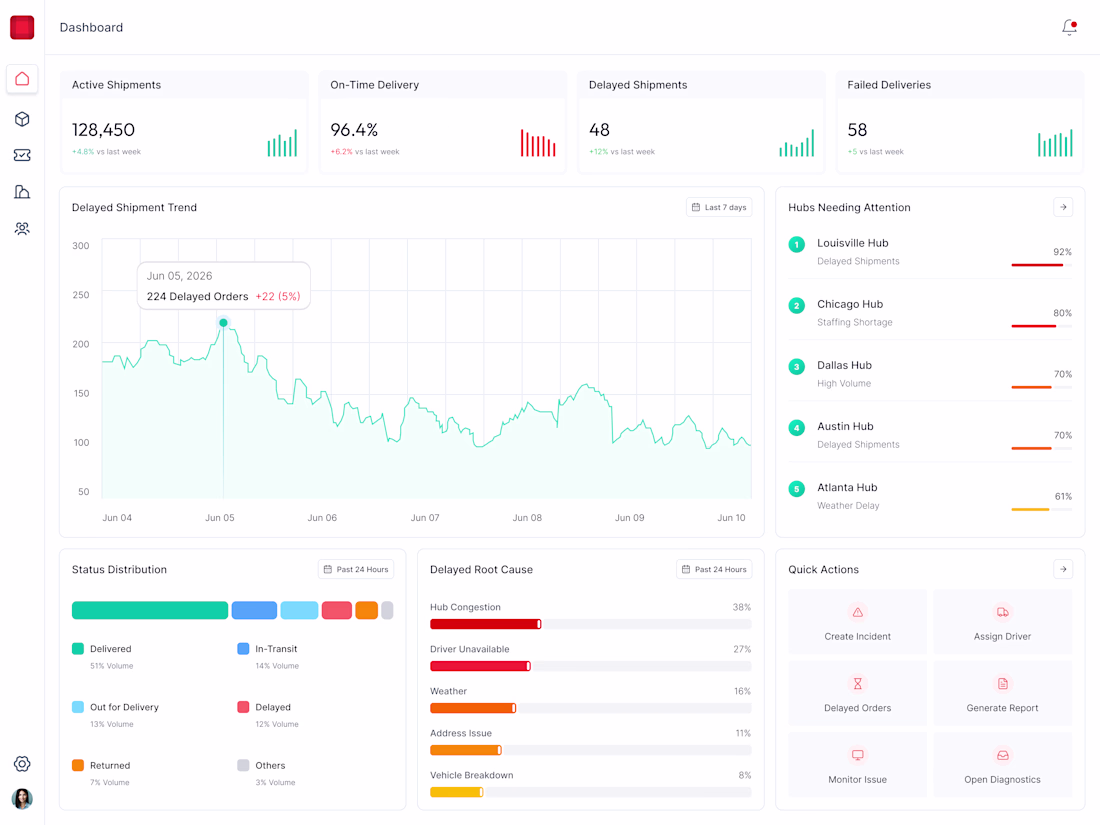
Task: Click the Jun 08 axis label
Action: [527, 518]
